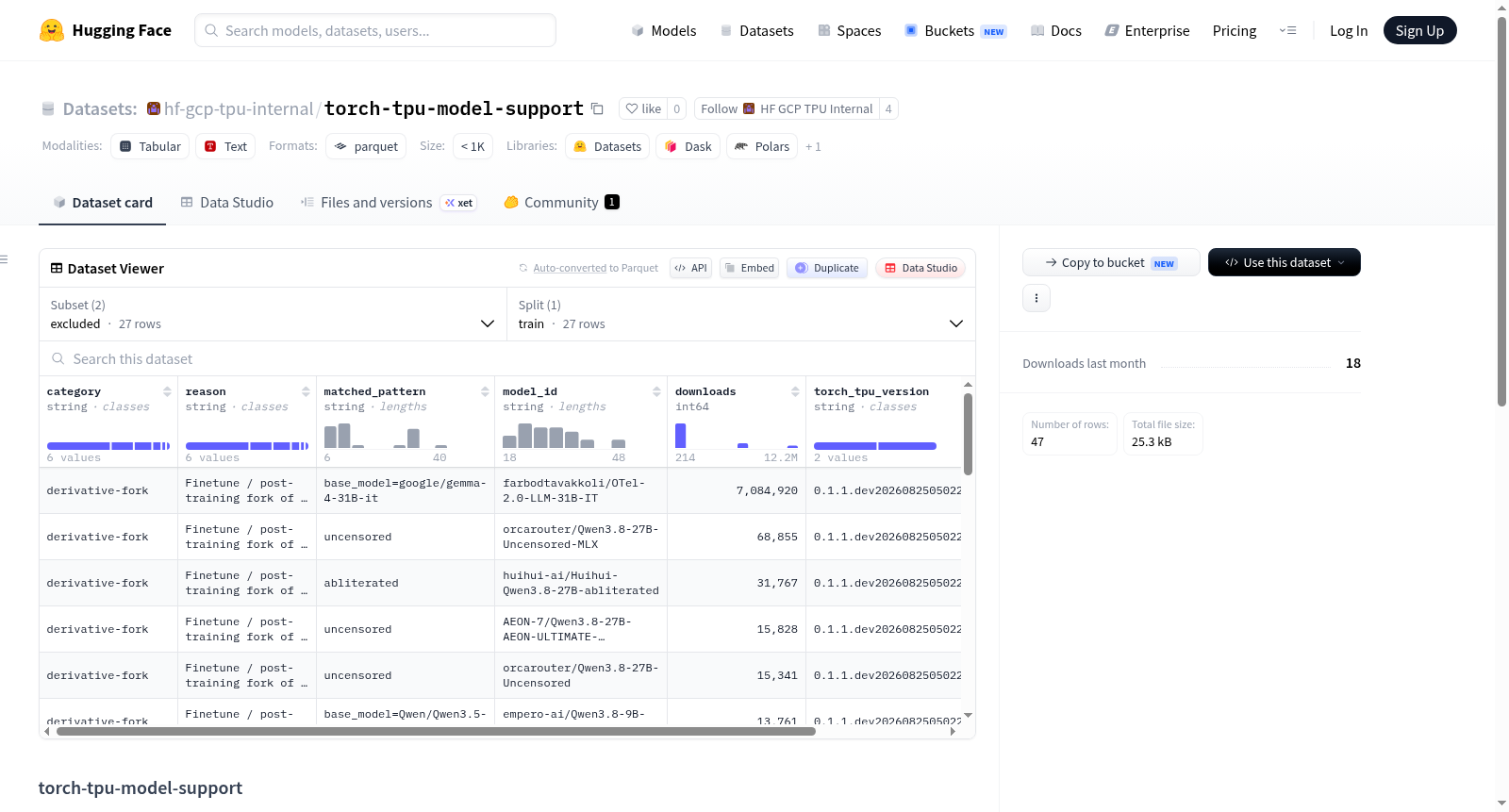Click the farbodtavakkoli/OTel-2.0-LLM-31B-IT cell
This screenshot has height=812, width=1509.
click(x=580, y=490)
